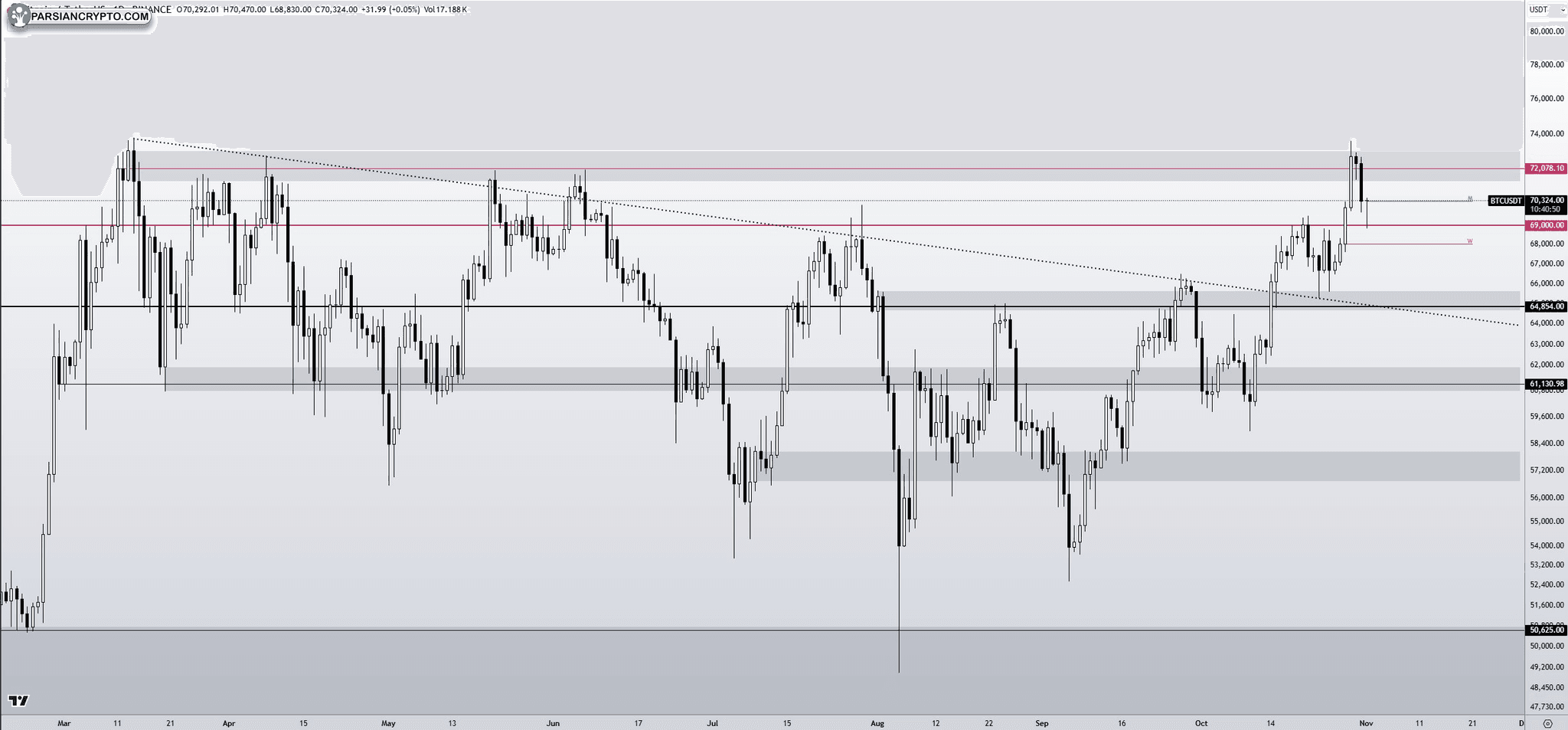
Task: Click the 66,000.00 price axis value
Action: [1547, 283]
